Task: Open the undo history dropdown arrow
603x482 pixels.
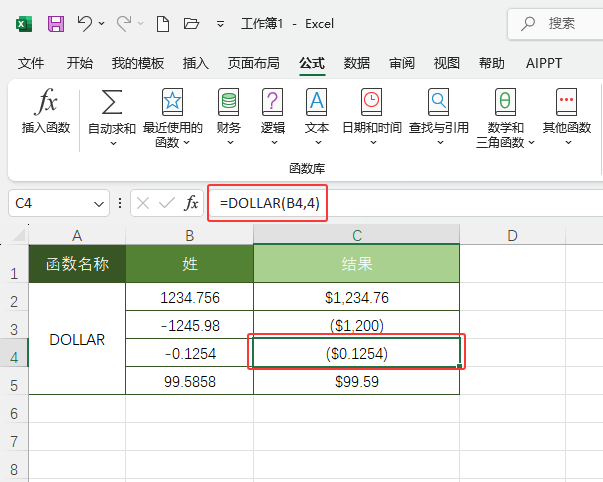Action: click(102, 24)
